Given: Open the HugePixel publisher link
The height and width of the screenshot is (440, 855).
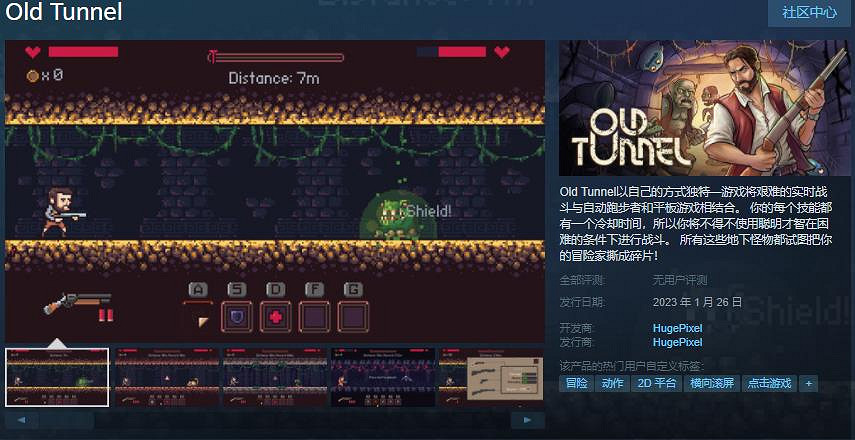Looking at the screenshot, I should coord(677,342).
